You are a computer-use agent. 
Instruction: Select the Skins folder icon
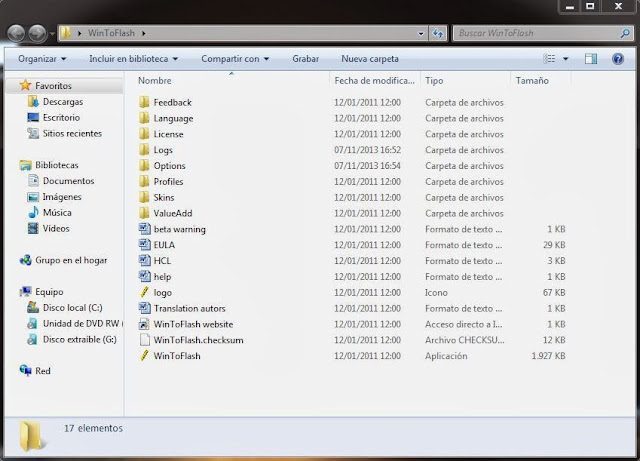click(x=144, y=197)
